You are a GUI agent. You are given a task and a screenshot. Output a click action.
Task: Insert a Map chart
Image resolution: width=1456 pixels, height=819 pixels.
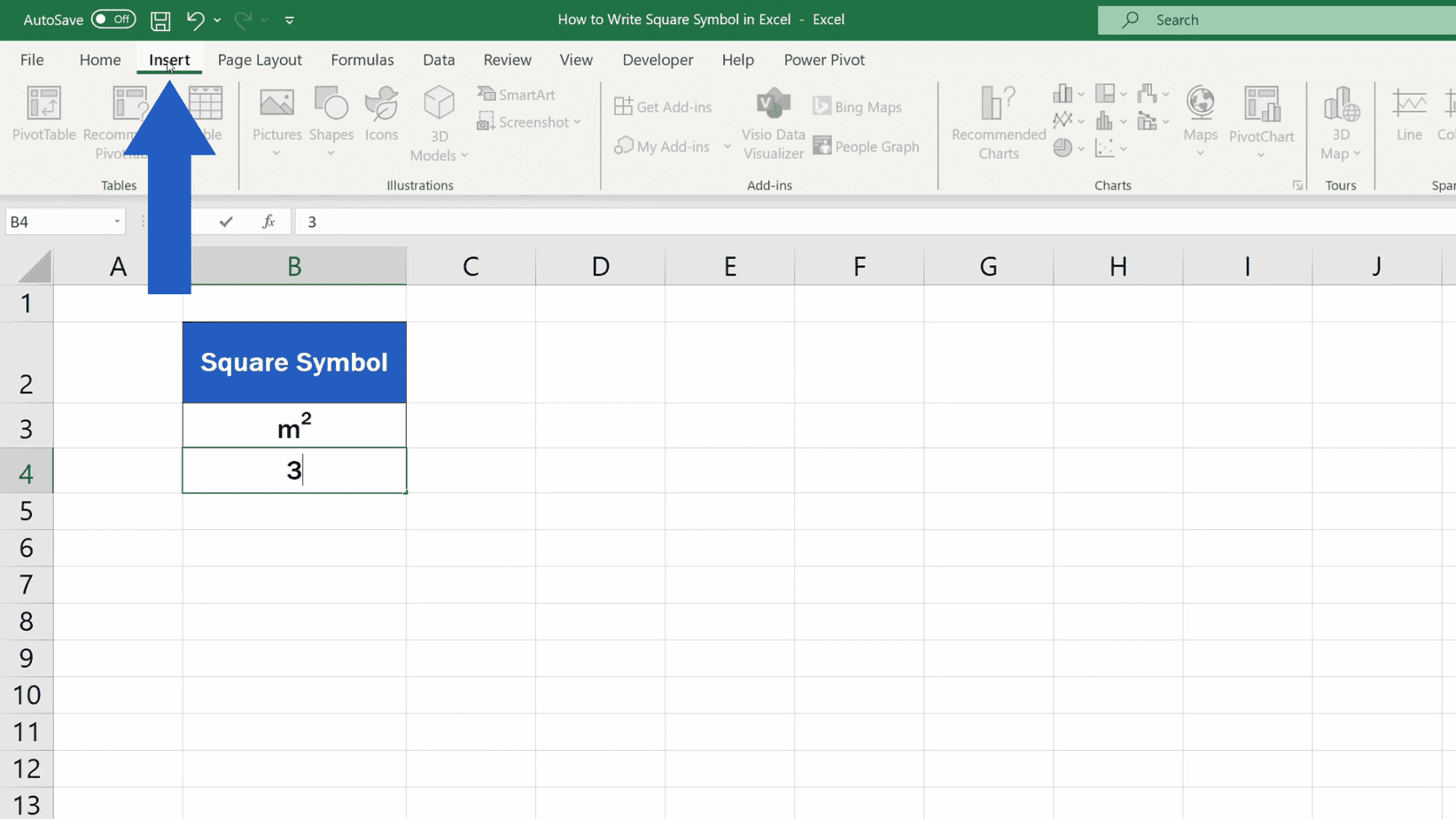[x=1201, y=120]
